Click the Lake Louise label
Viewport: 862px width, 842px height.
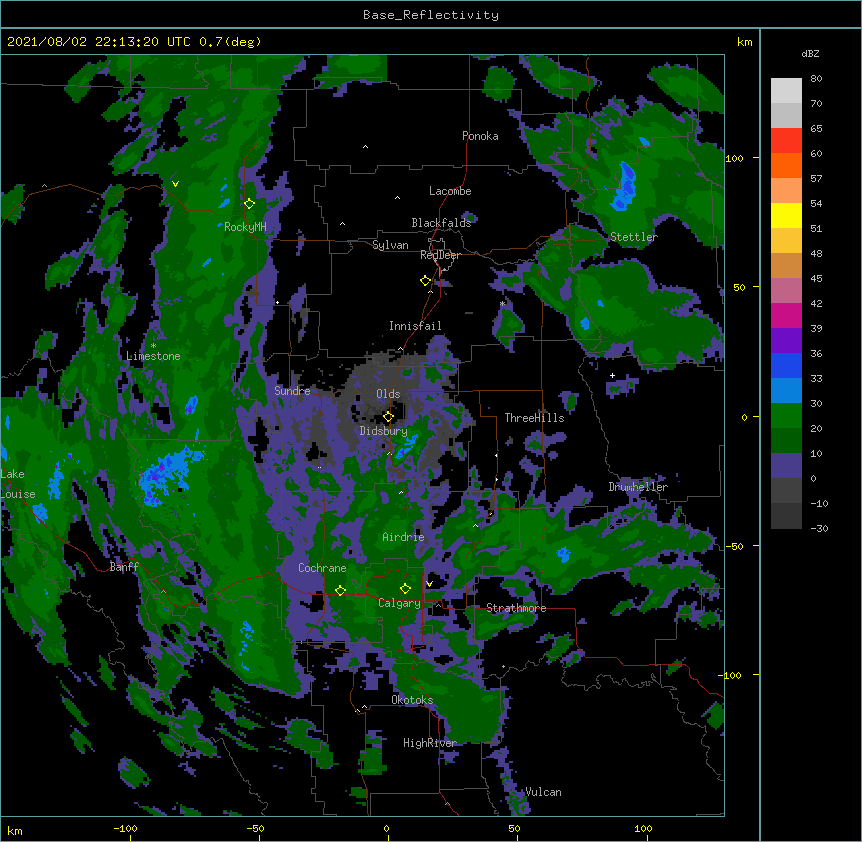18,484
